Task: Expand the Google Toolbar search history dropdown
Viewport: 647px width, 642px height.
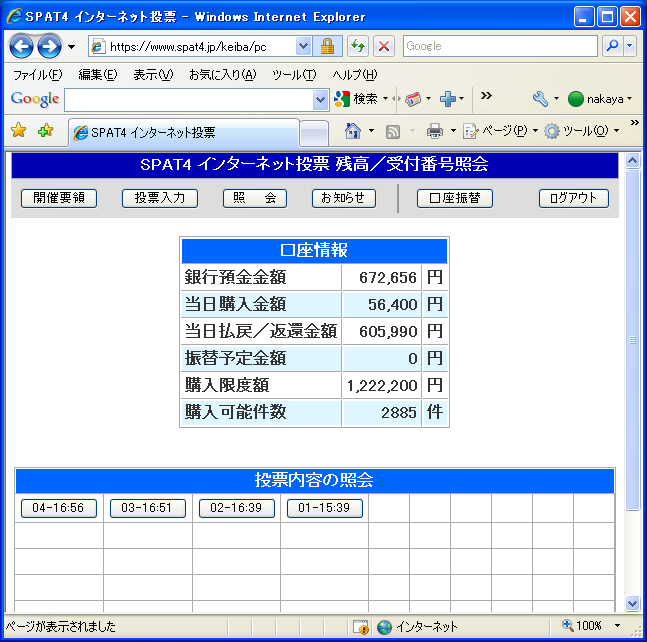Action: click(321, 100)
